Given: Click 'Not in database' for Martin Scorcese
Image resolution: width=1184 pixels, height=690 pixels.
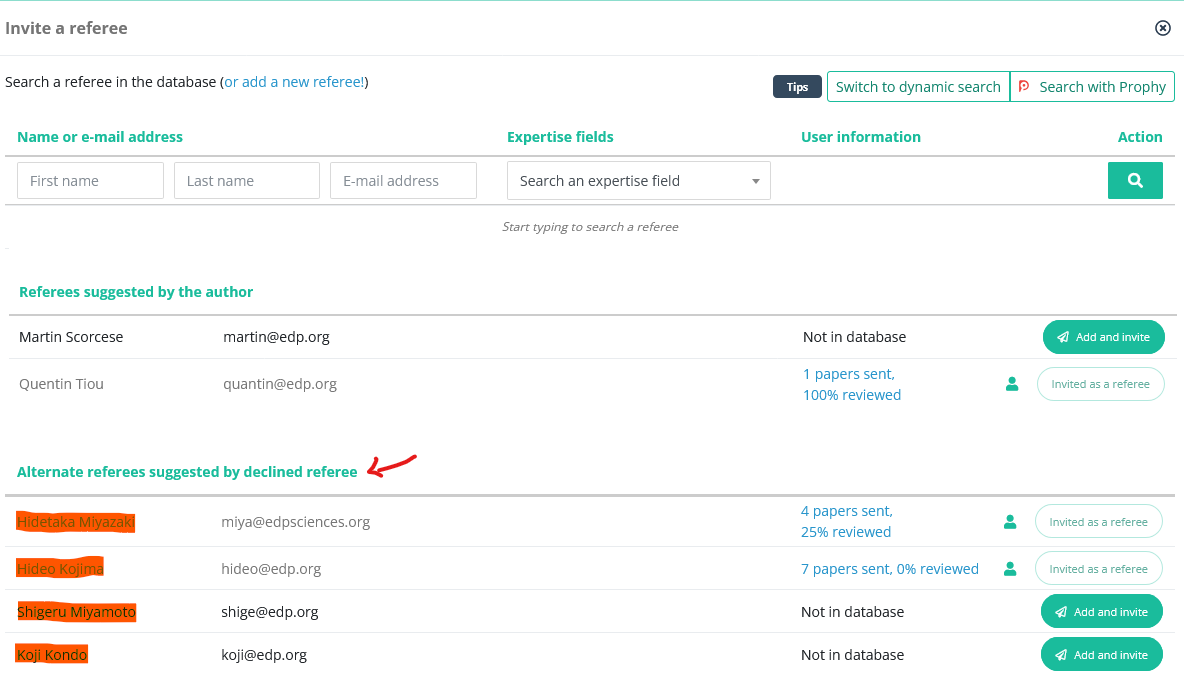Looking at the screenshot, I should click(854, 337).
